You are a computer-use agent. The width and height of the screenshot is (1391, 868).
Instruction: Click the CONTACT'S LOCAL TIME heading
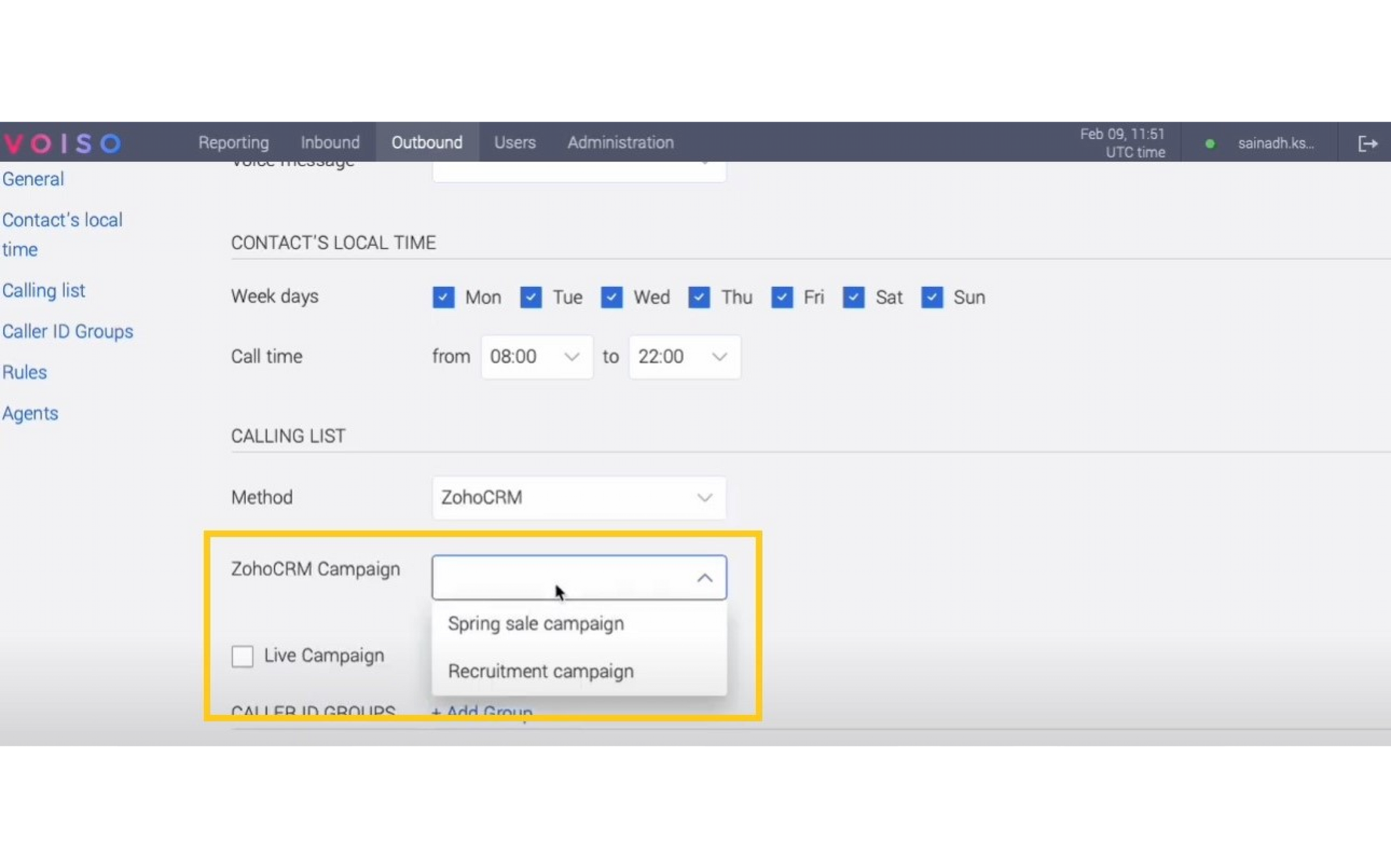point(333,243)
